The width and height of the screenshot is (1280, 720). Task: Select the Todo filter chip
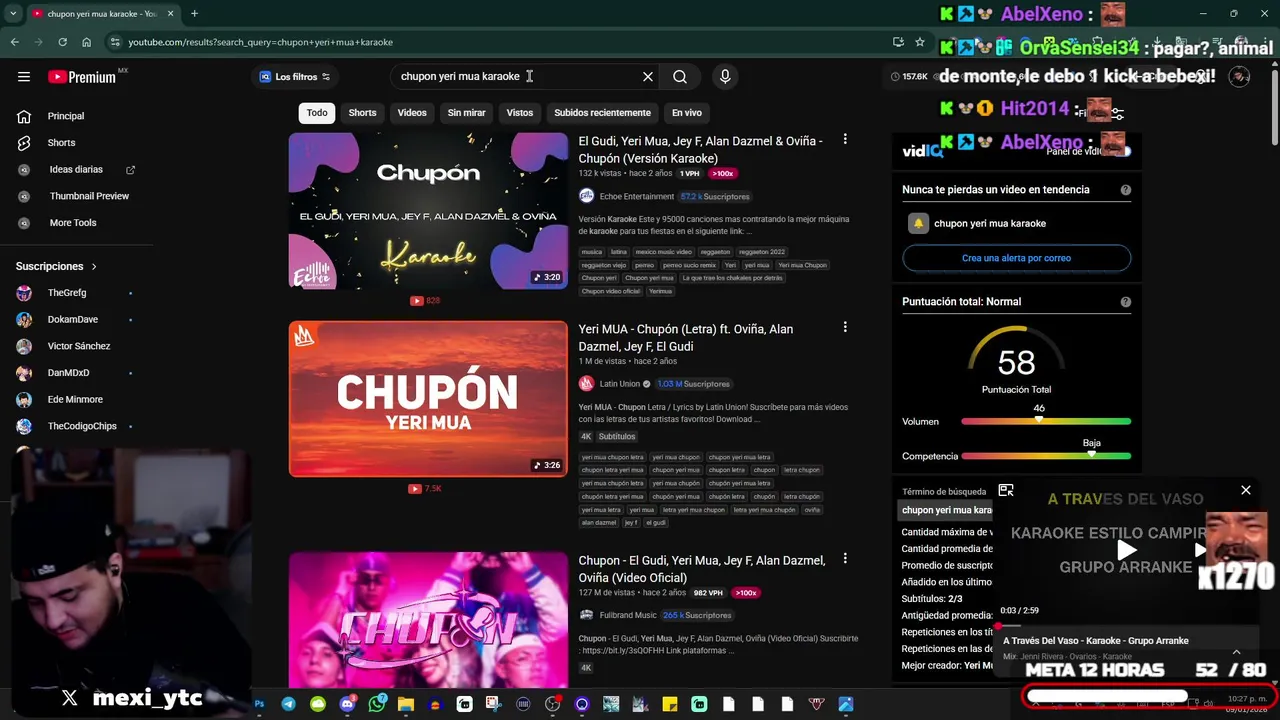(317, 113)
